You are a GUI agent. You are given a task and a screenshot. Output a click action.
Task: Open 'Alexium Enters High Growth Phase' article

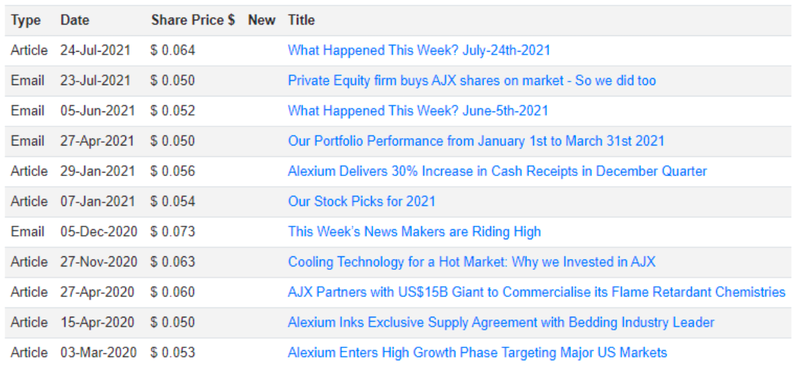[x=478, y=353]
